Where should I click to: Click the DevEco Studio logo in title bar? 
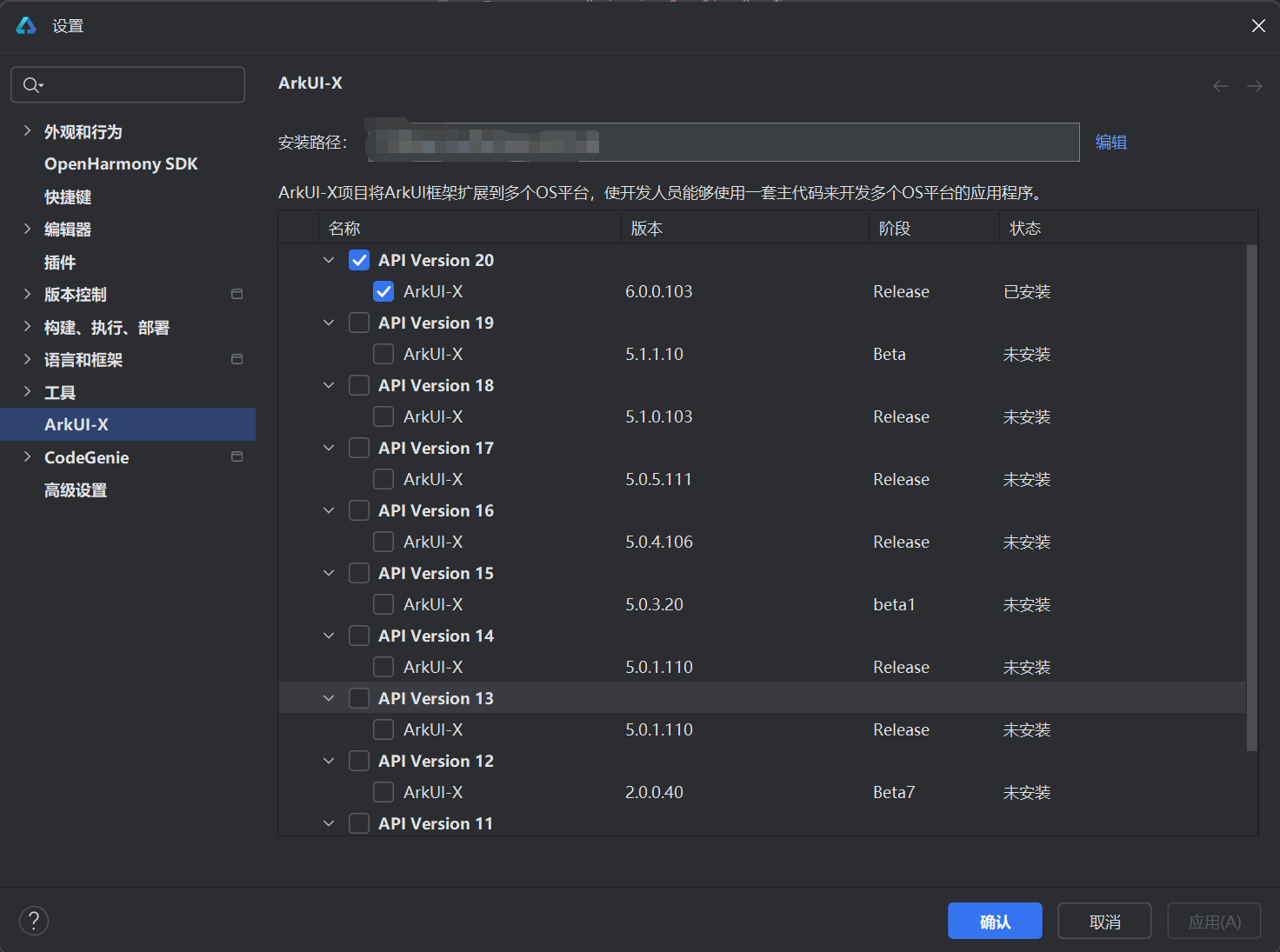coord(25,25)
